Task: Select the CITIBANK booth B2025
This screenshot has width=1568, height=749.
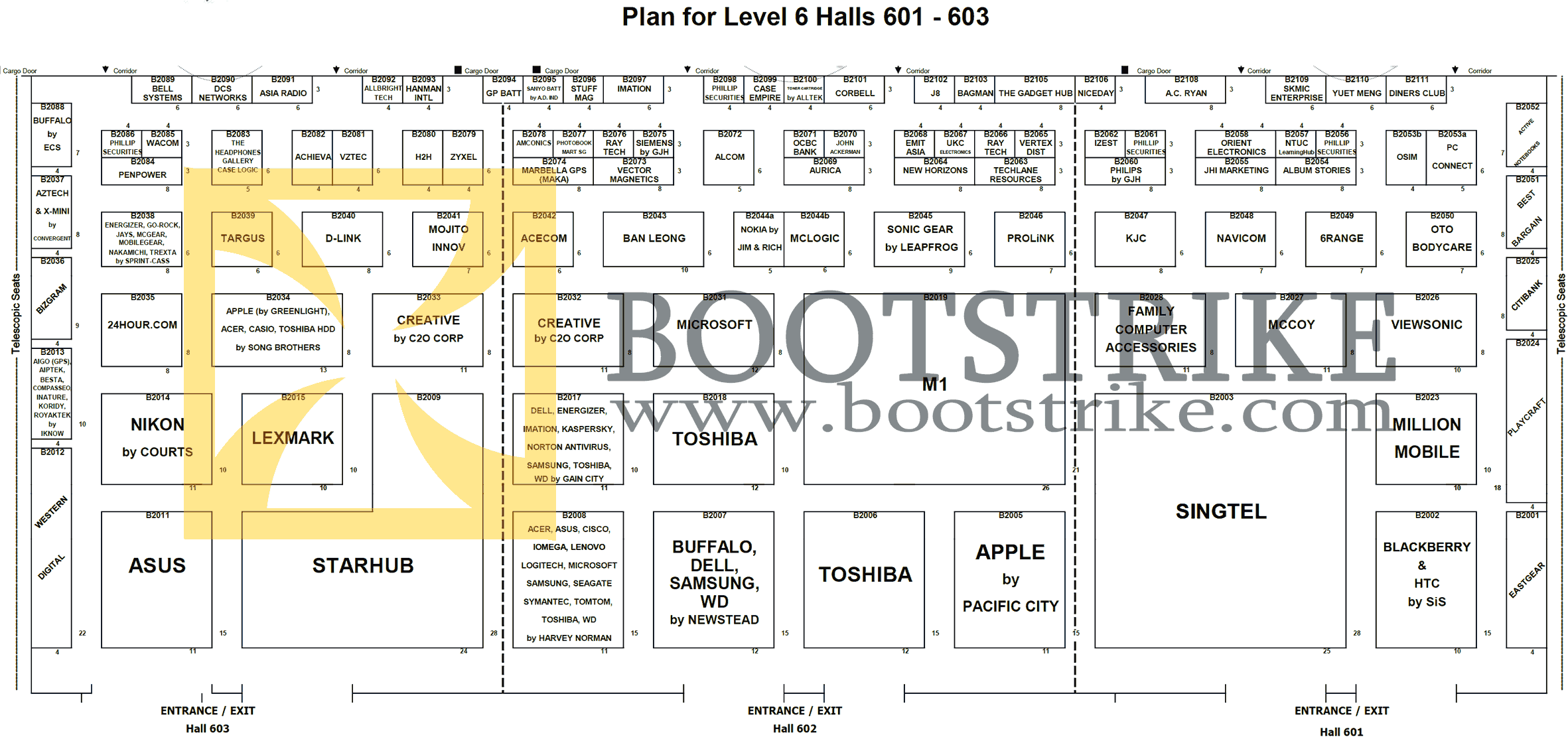Action: coord(1526,294)
